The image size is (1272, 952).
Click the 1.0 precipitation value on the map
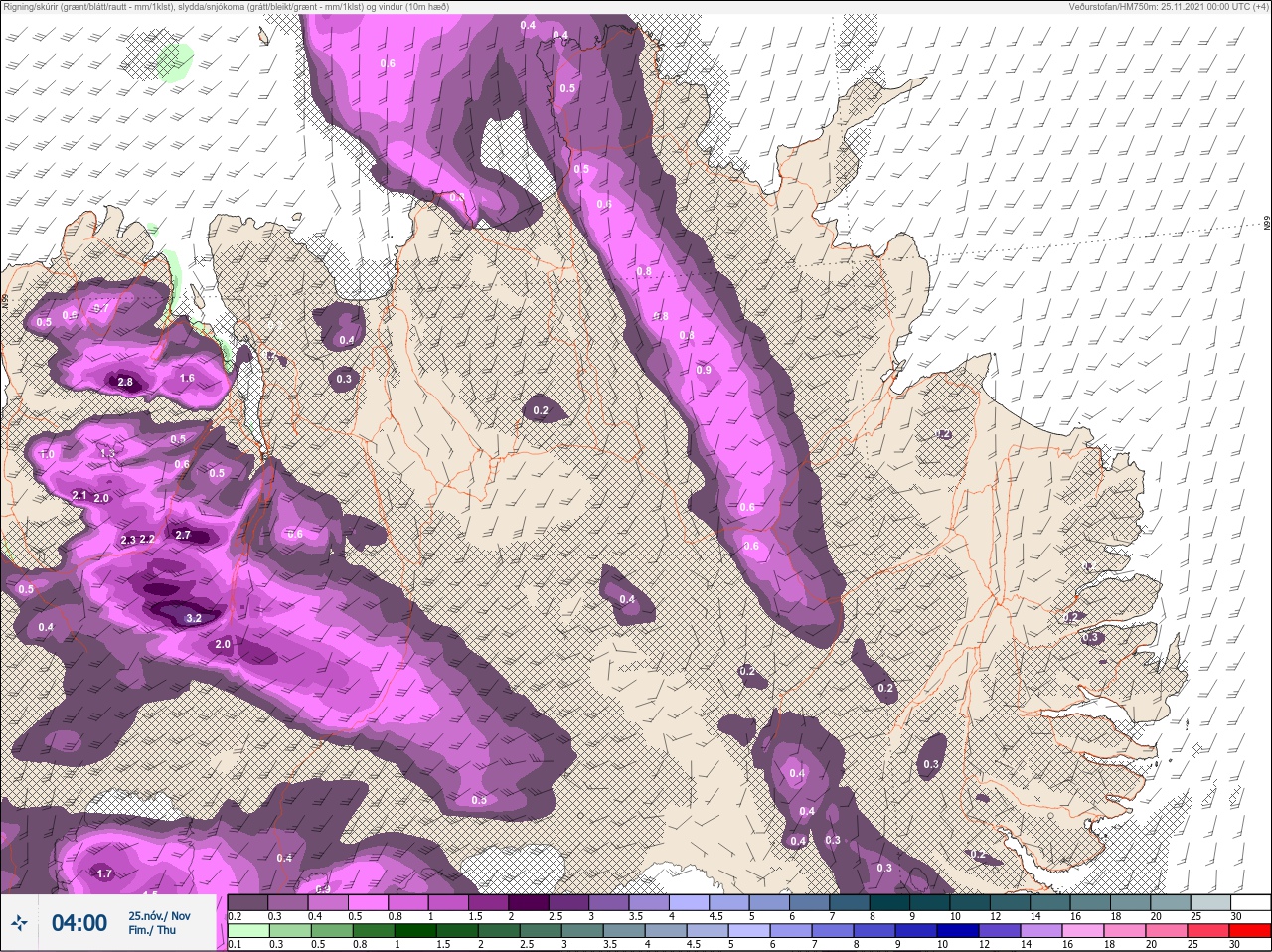(x=47, y=454)
